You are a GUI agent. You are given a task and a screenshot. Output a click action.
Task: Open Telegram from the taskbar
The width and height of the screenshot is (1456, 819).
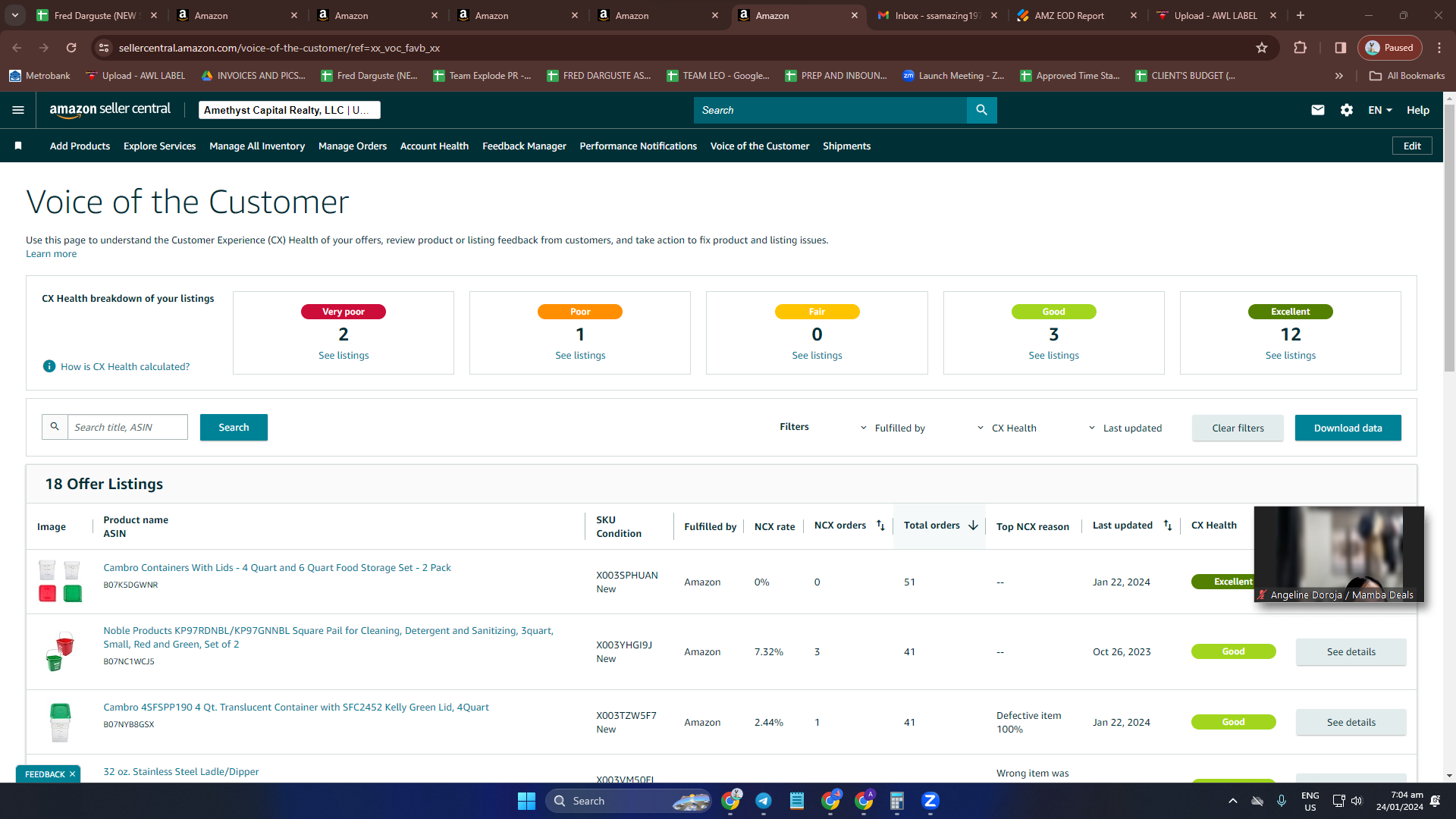point(764,801)
